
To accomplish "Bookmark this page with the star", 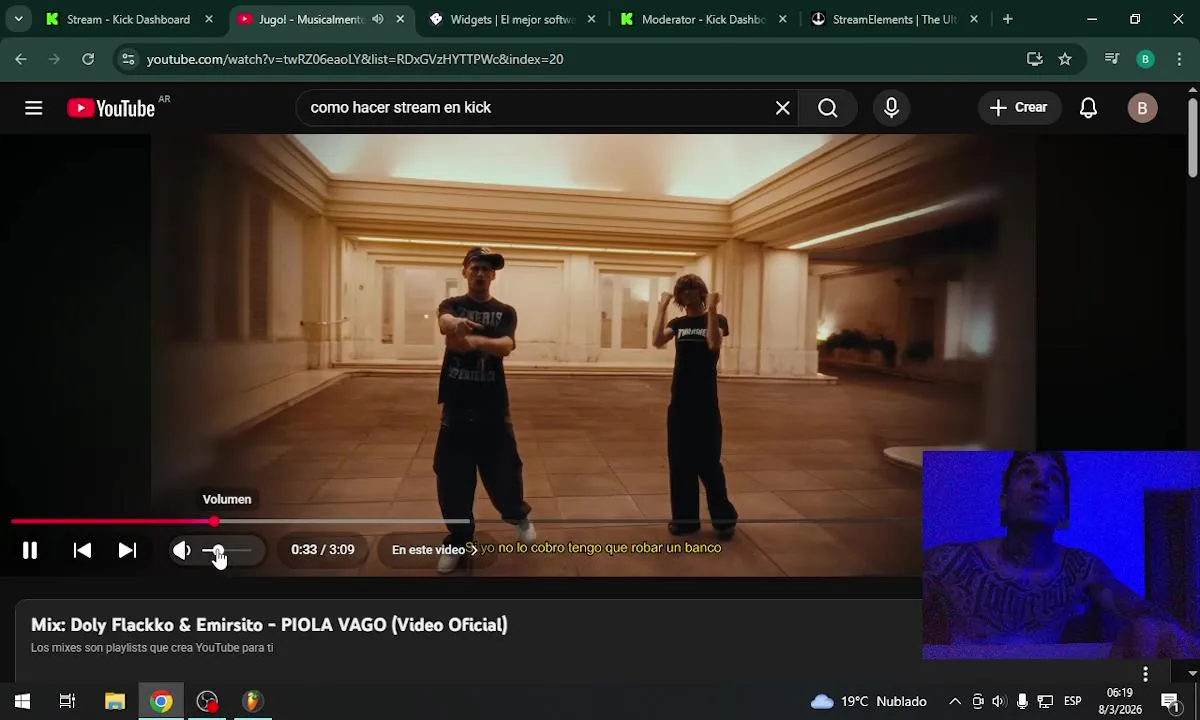I will click(x=1065, y=59).
